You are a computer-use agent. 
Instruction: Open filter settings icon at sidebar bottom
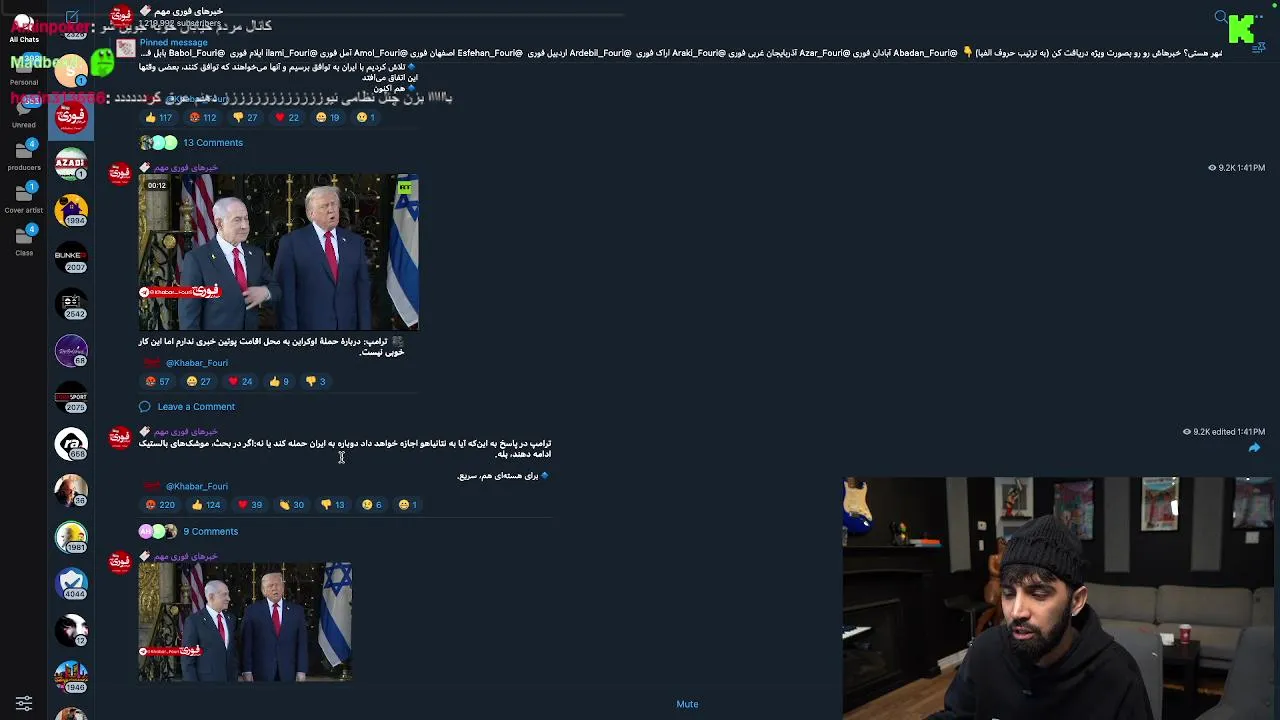(24, 703)
